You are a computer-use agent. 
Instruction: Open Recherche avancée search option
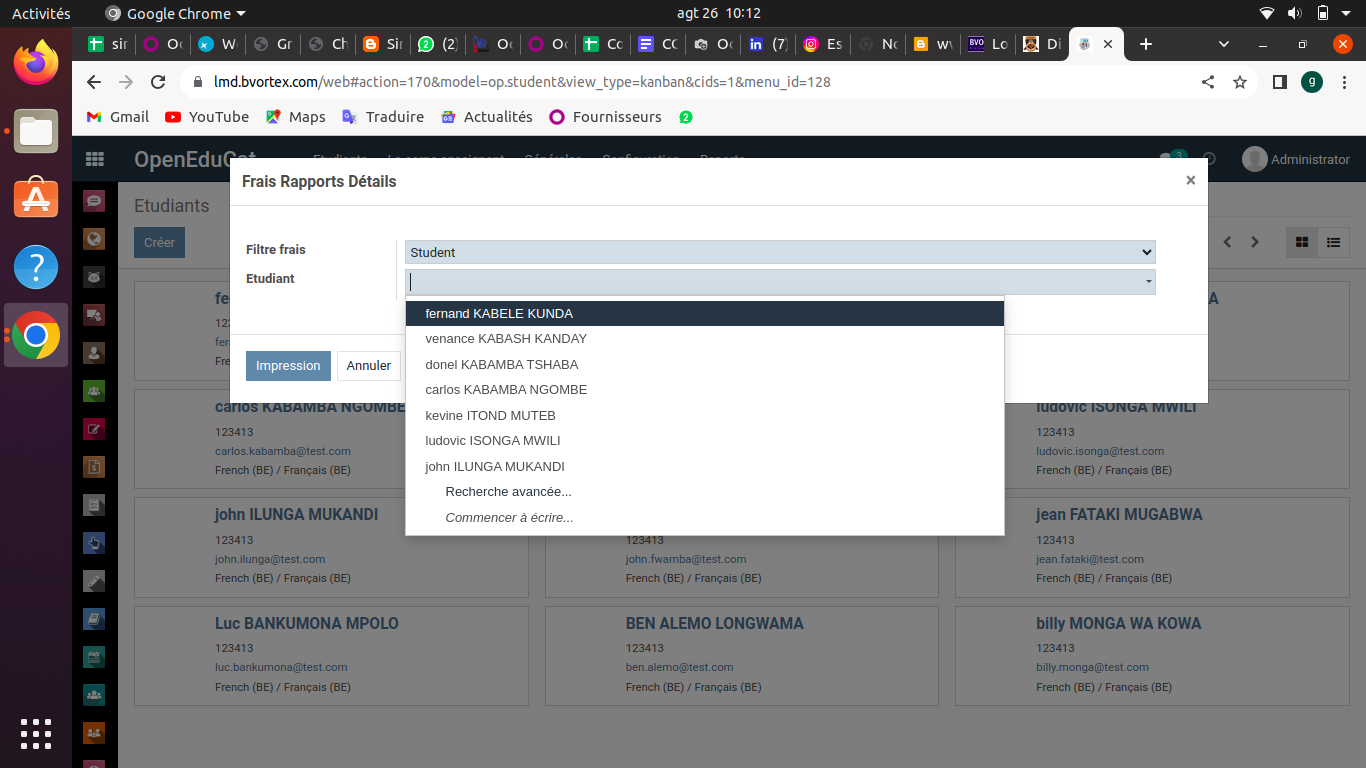pos(508,492)
